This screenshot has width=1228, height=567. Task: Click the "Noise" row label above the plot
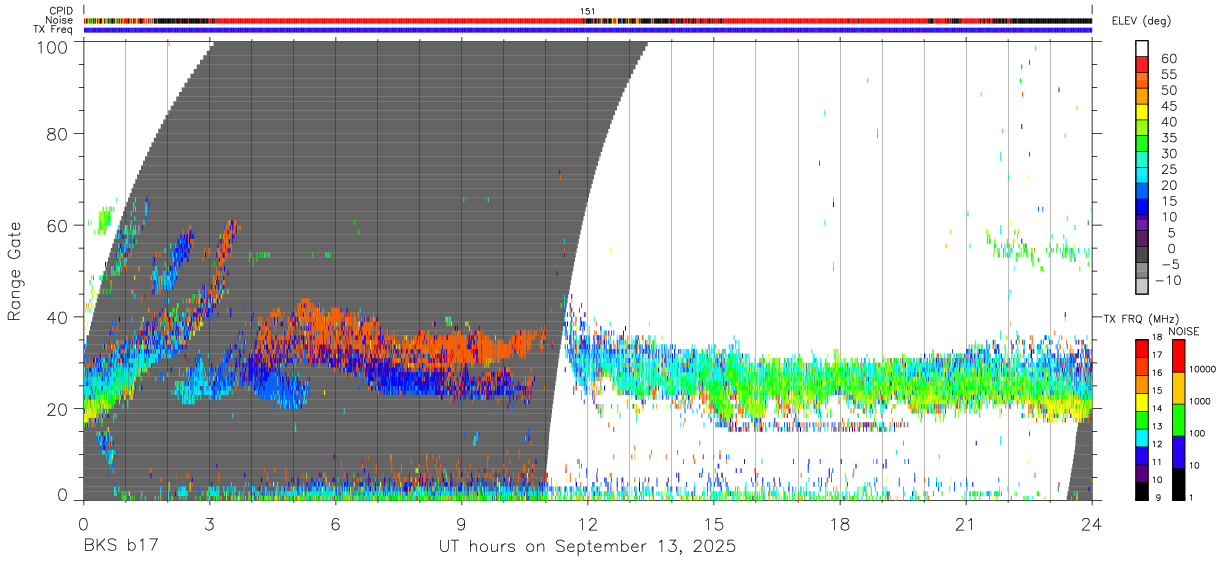click(x=61, y=20)
